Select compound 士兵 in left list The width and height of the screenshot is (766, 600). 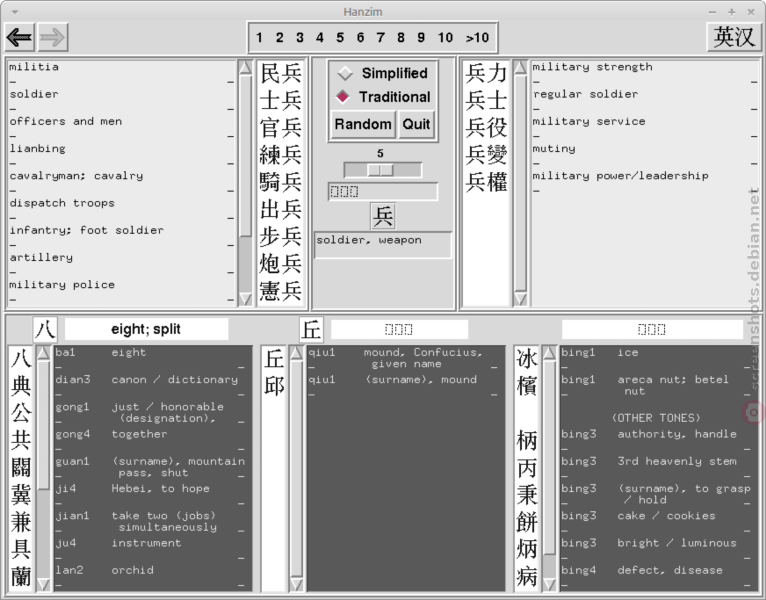pos(281,101)
